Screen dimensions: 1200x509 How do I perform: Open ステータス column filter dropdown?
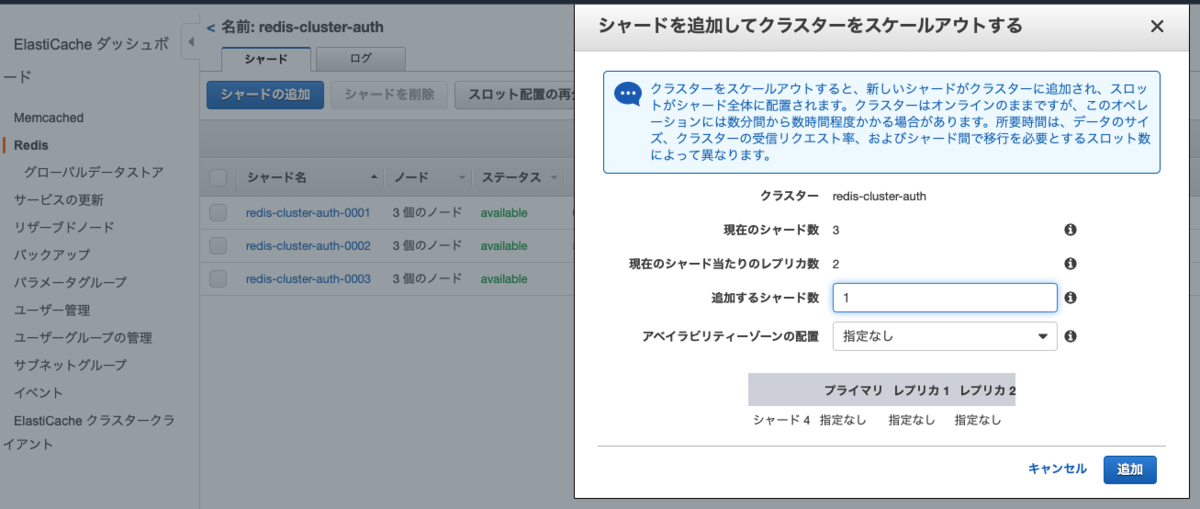pyautogui.click(x=553, y=178)
